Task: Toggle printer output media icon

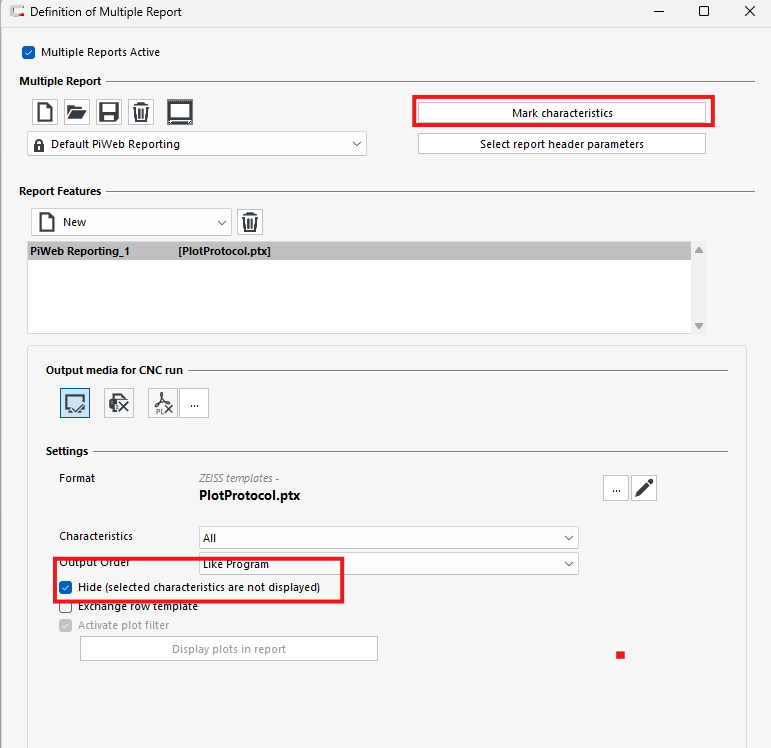Action: pos(119,403)
